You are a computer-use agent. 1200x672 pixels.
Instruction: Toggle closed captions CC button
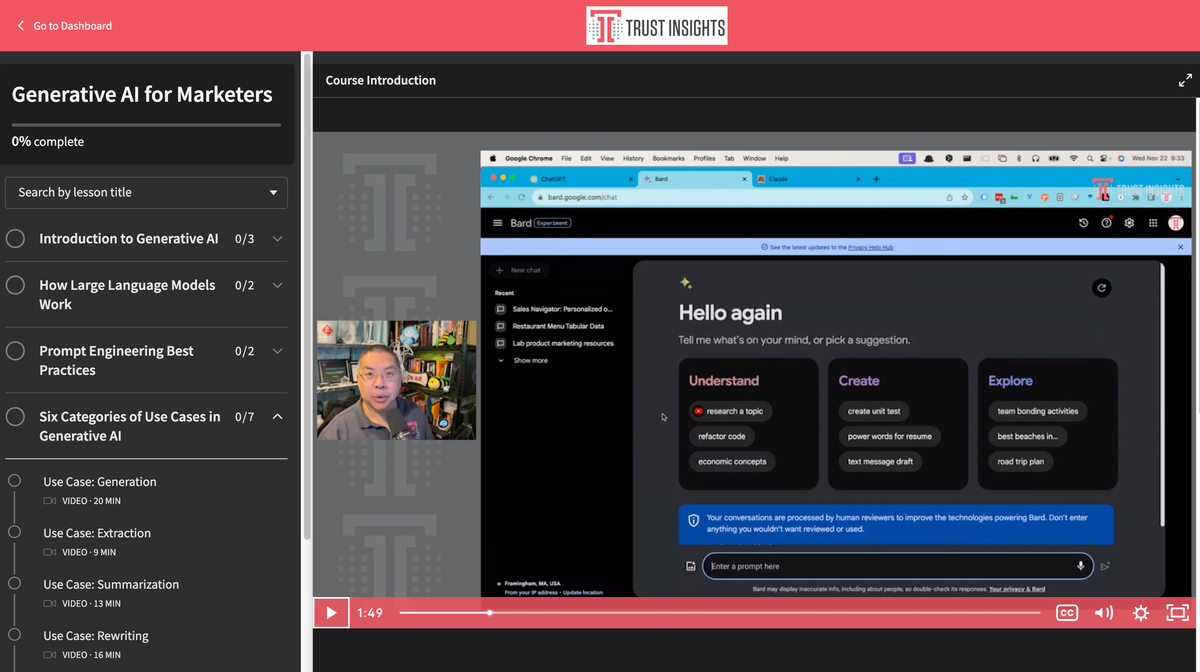coord(1067,613)
